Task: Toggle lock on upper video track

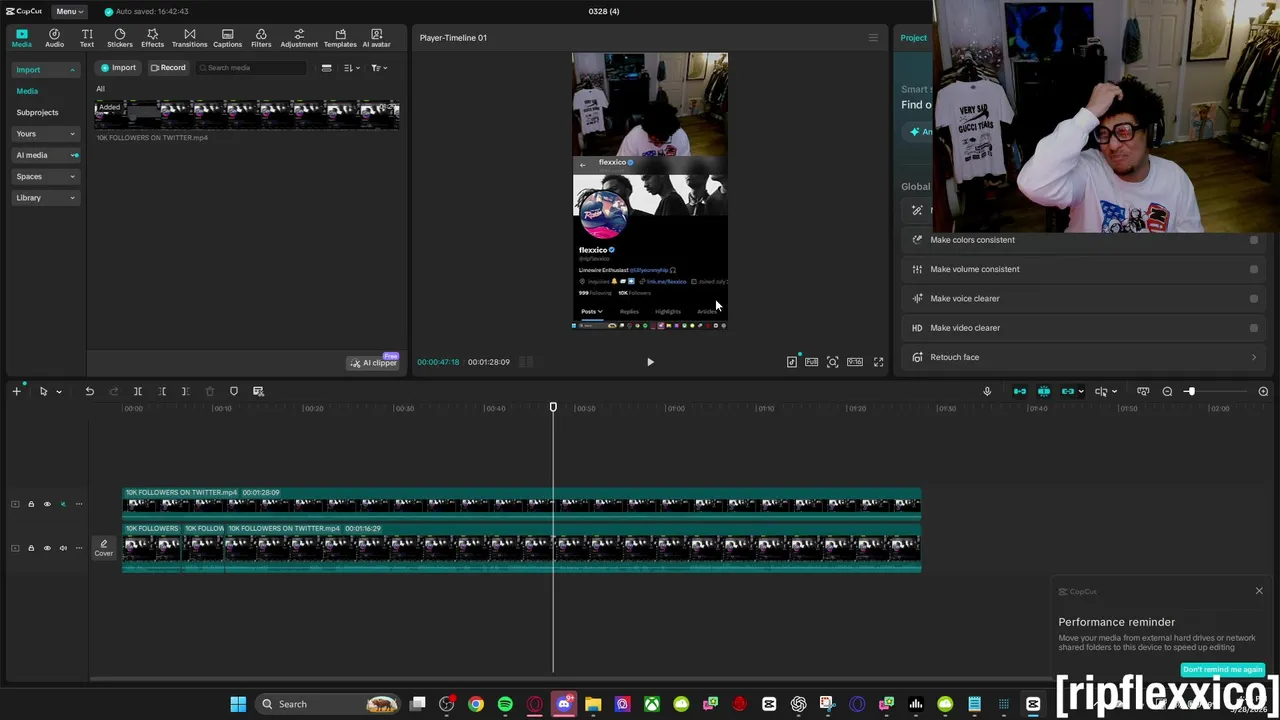Action: point(31,504)
